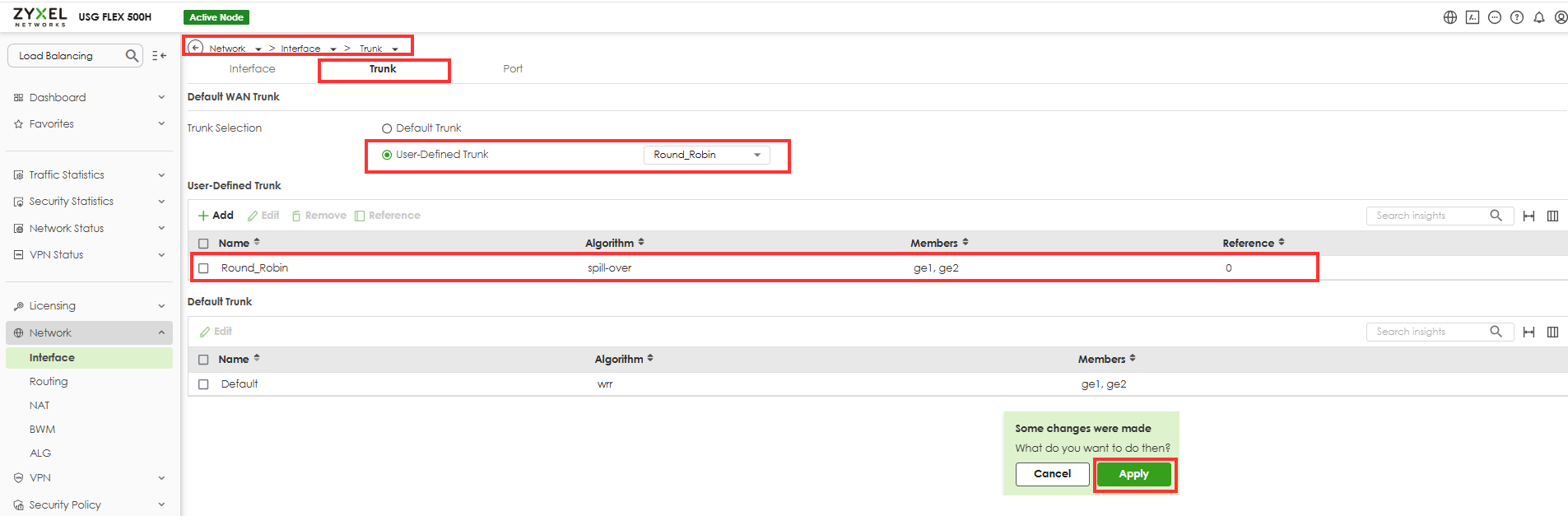Click the User-Defined Trunk search insights field
The height and width of the screenshot is (516, 1568).
pyautogui.click(x=1428, y=216)
